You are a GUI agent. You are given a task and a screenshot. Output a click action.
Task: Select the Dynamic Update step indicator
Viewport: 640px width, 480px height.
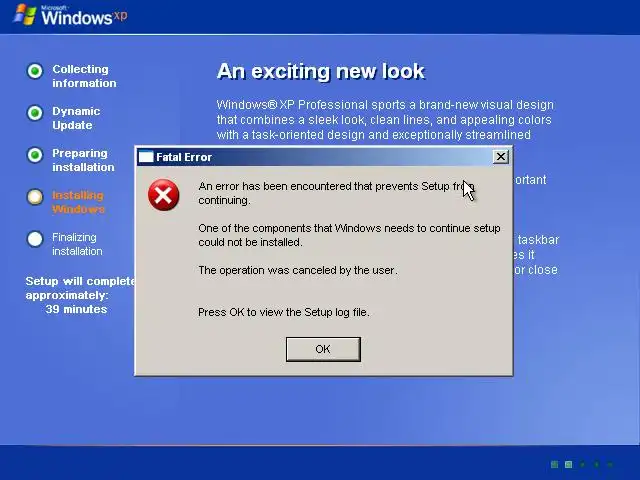tap(35, 113)
